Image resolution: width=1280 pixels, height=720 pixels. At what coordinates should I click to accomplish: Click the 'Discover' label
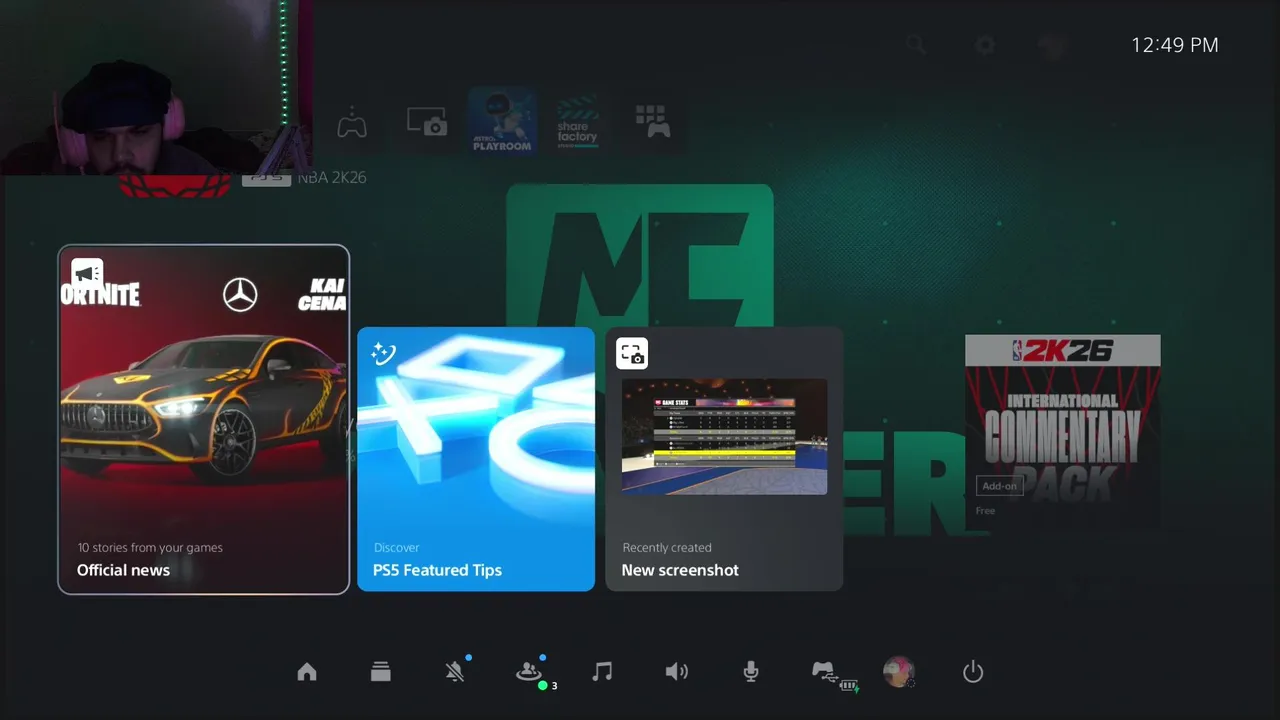396,547
